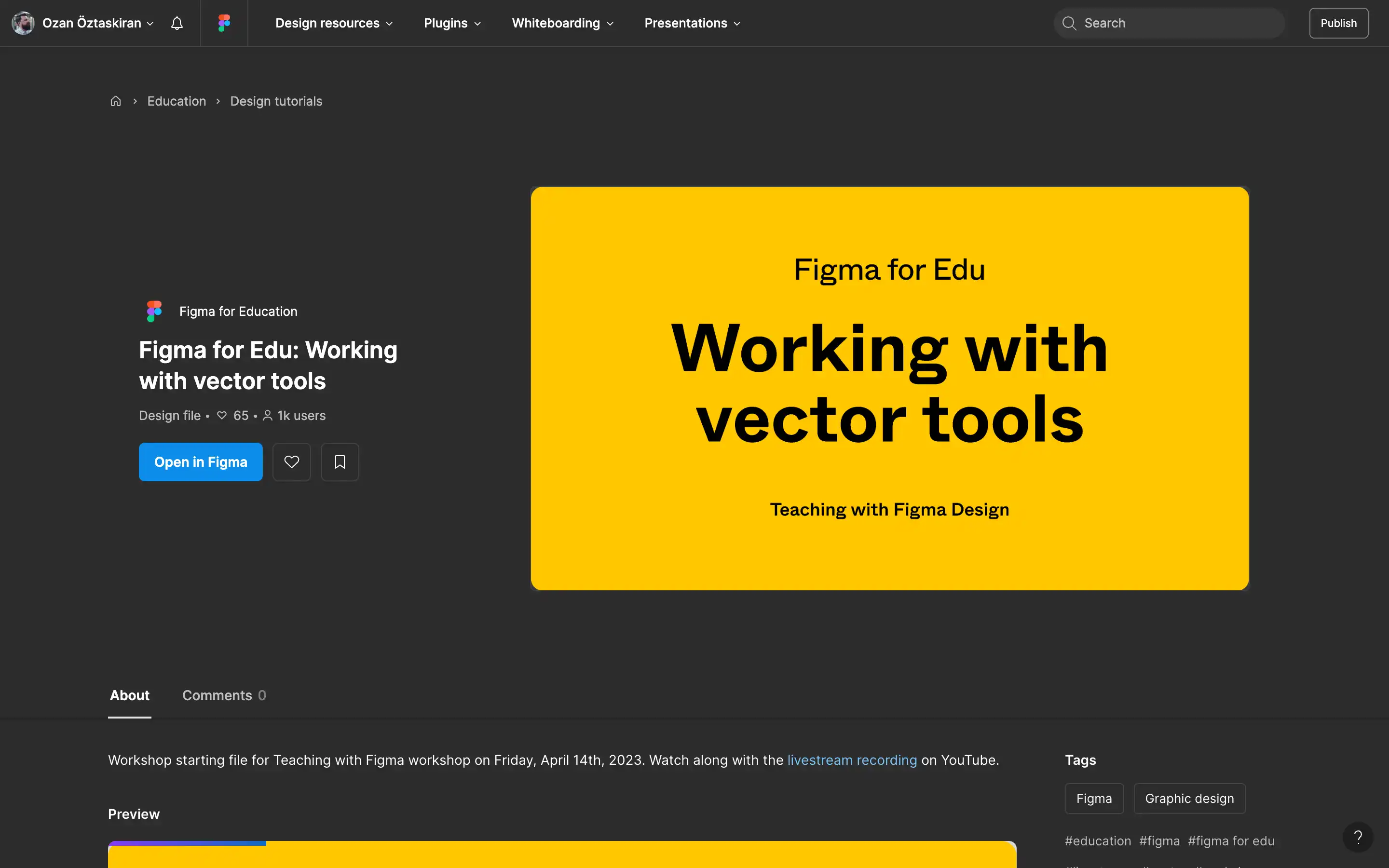Open the Whiteboarding dropdown

(562, 23)
